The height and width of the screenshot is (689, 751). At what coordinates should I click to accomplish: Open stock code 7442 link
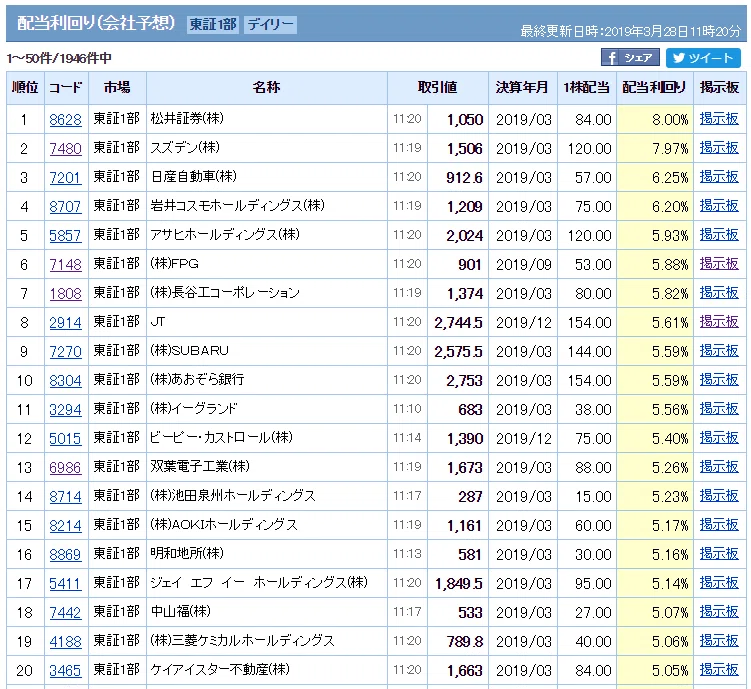pos(66,612)
